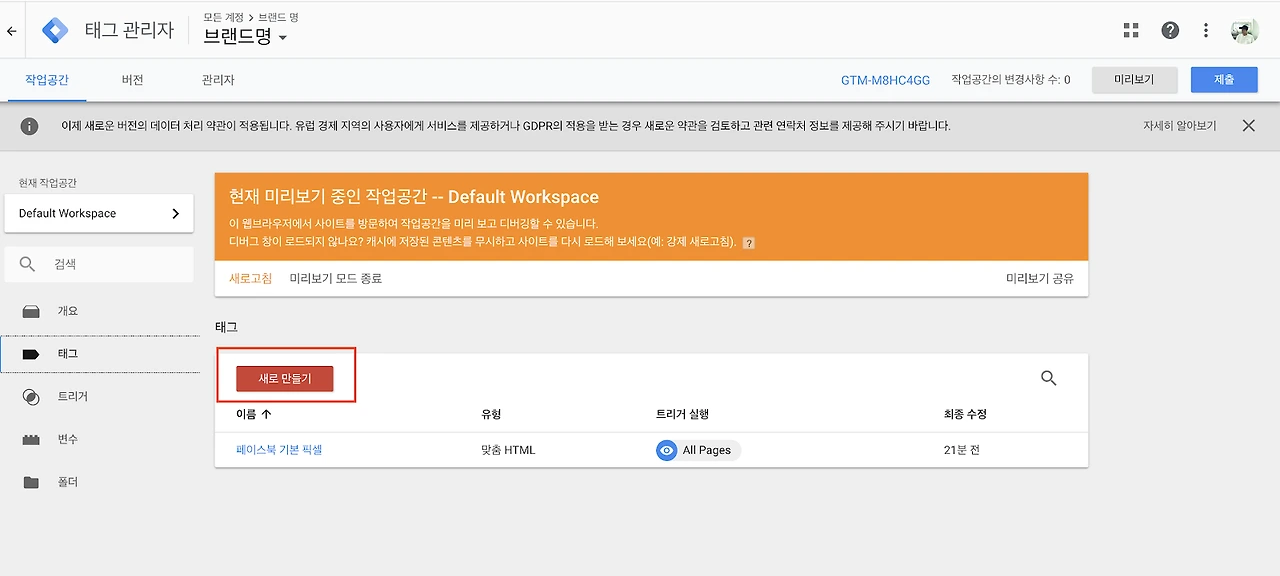This screenshot has width=1280, height=576.
Task: Select 변수 in the sidebar
Action: coord(68,439)
